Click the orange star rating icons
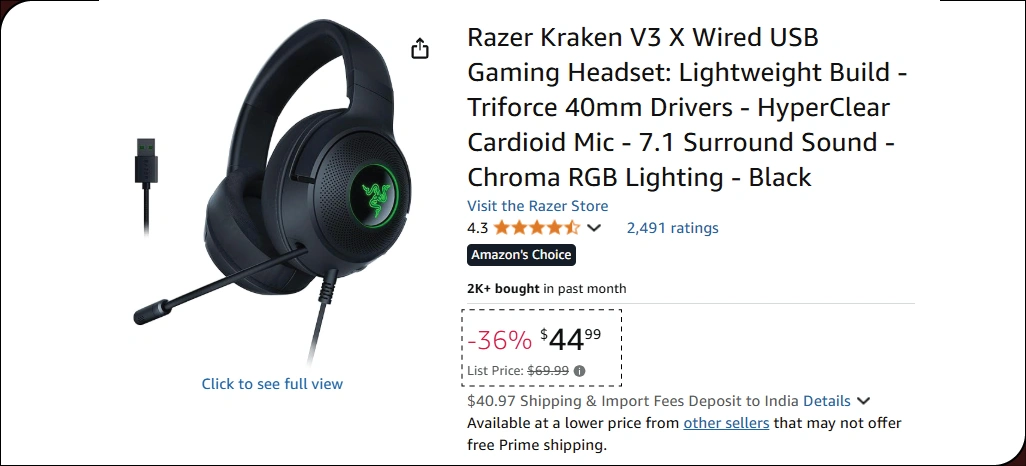Viewport: 1026px width, 466px height. pos(537,228)
